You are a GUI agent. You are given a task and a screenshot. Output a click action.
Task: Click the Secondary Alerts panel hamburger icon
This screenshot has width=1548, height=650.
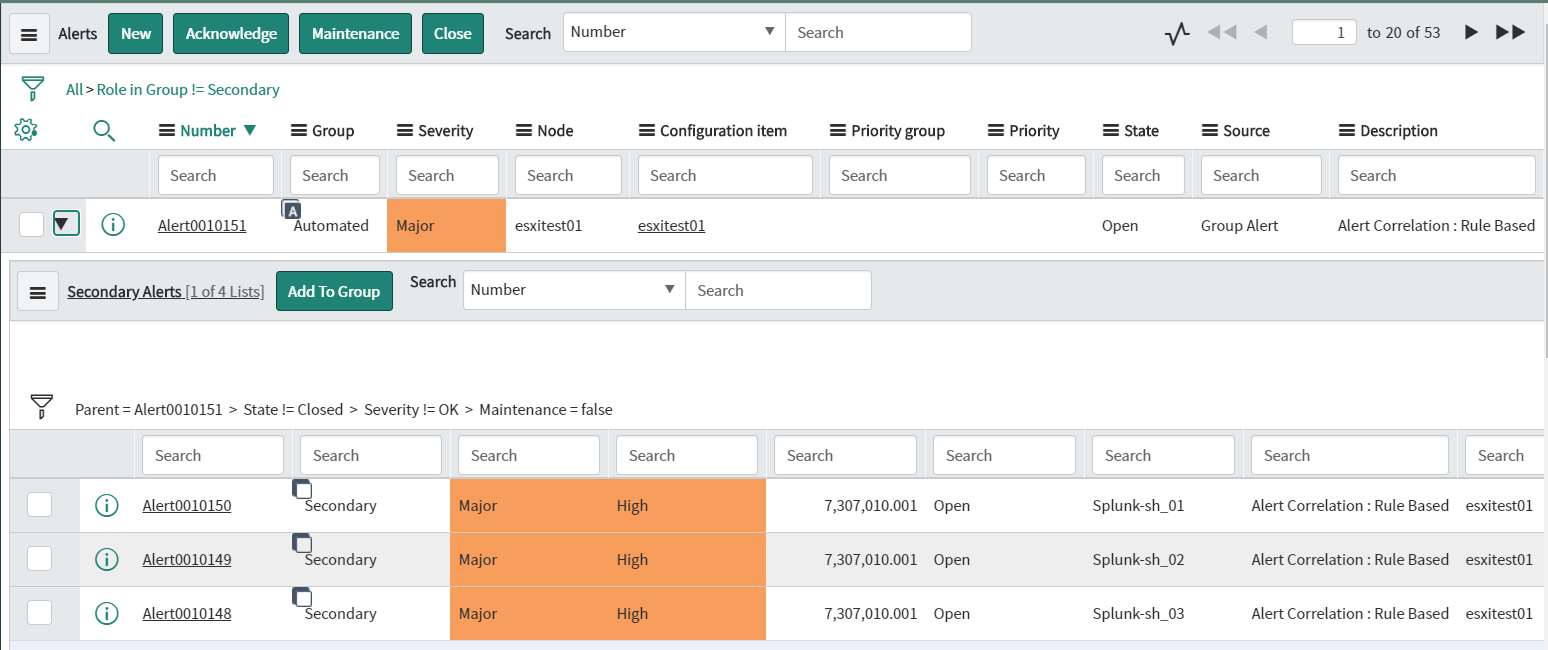(x=38, y=291)
